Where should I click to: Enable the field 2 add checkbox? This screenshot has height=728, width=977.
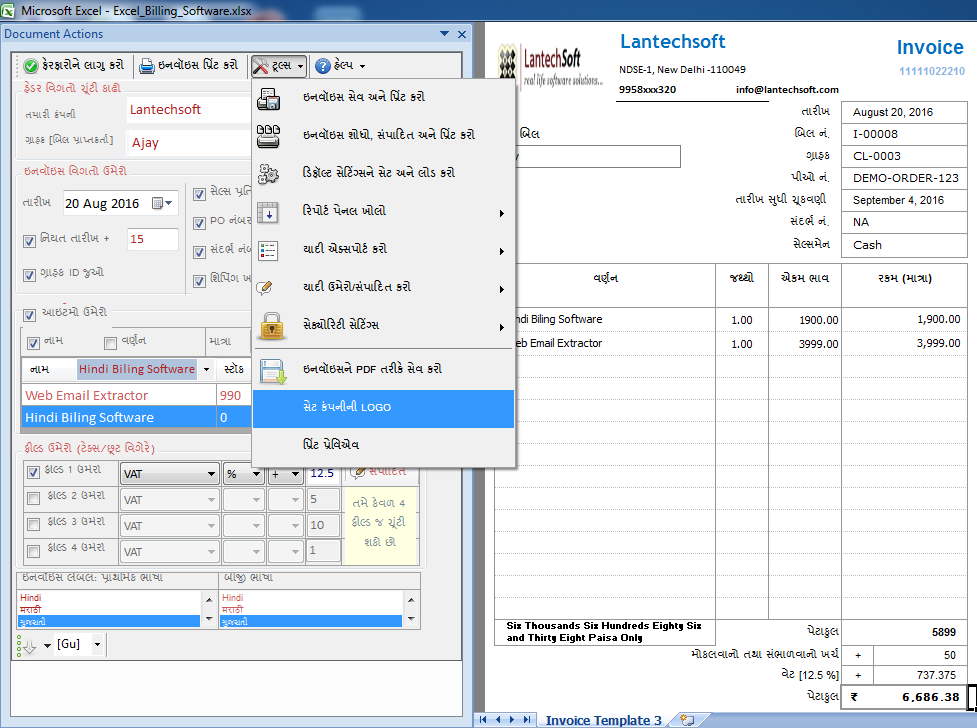[x=34, y=498]
